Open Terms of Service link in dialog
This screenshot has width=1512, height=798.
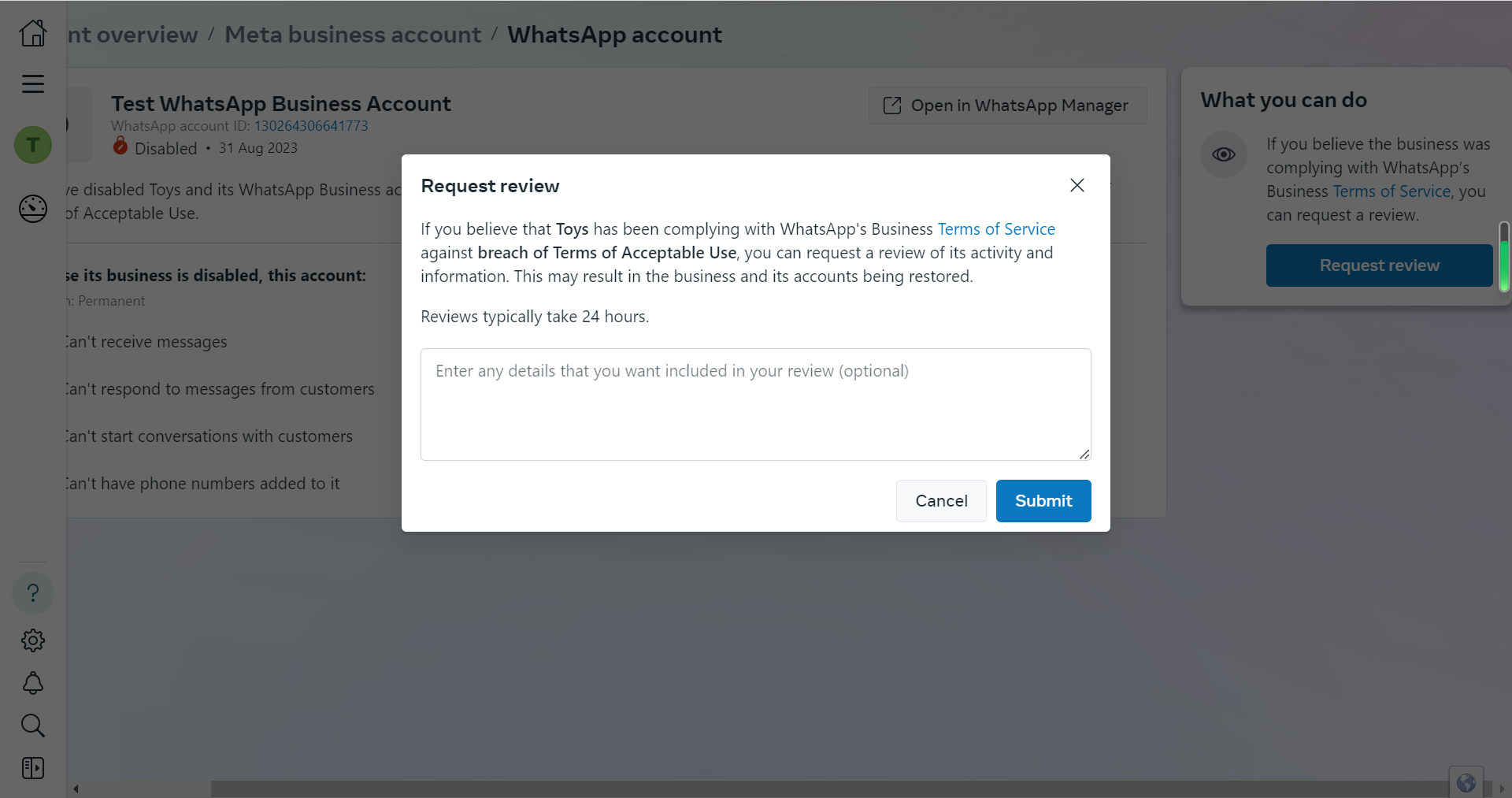pos(996,229)
